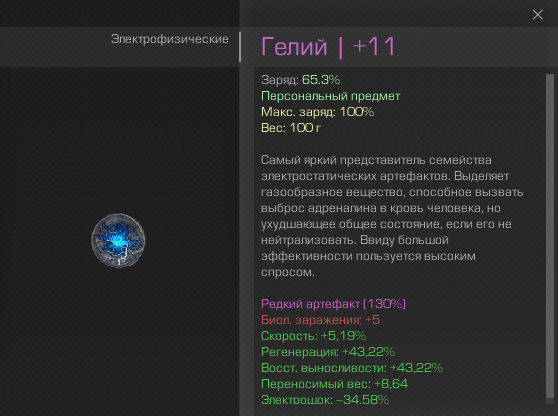Click the +11 upgrade level in the title
The height and width of the screenshot is (416, 558).
tap(374, 47)
